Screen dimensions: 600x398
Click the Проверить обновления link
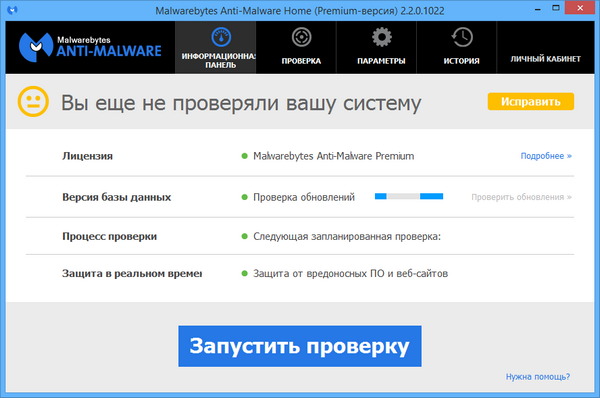[x=521, y=197]
